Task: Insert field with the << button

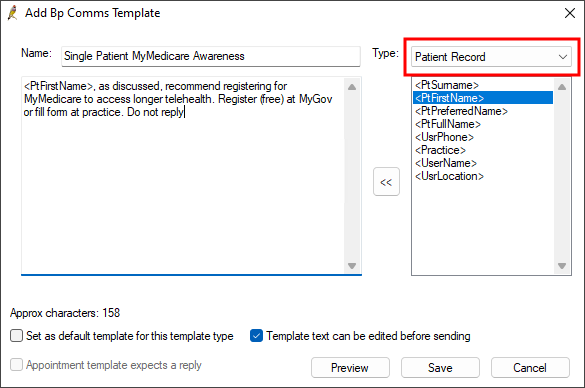Action: 386,182
